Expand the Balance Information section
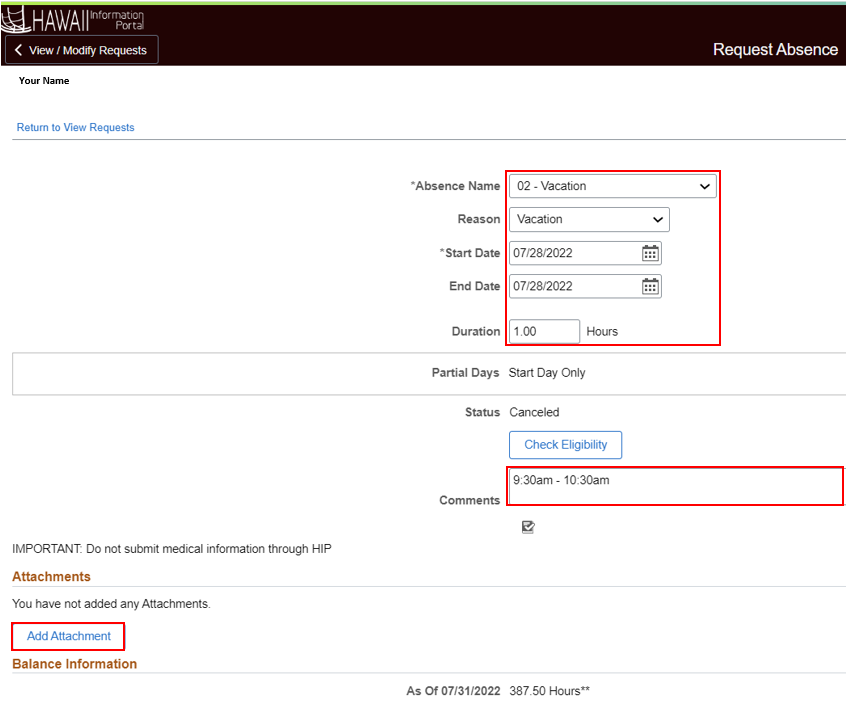The image size is (848, 706). pos(74,663)
